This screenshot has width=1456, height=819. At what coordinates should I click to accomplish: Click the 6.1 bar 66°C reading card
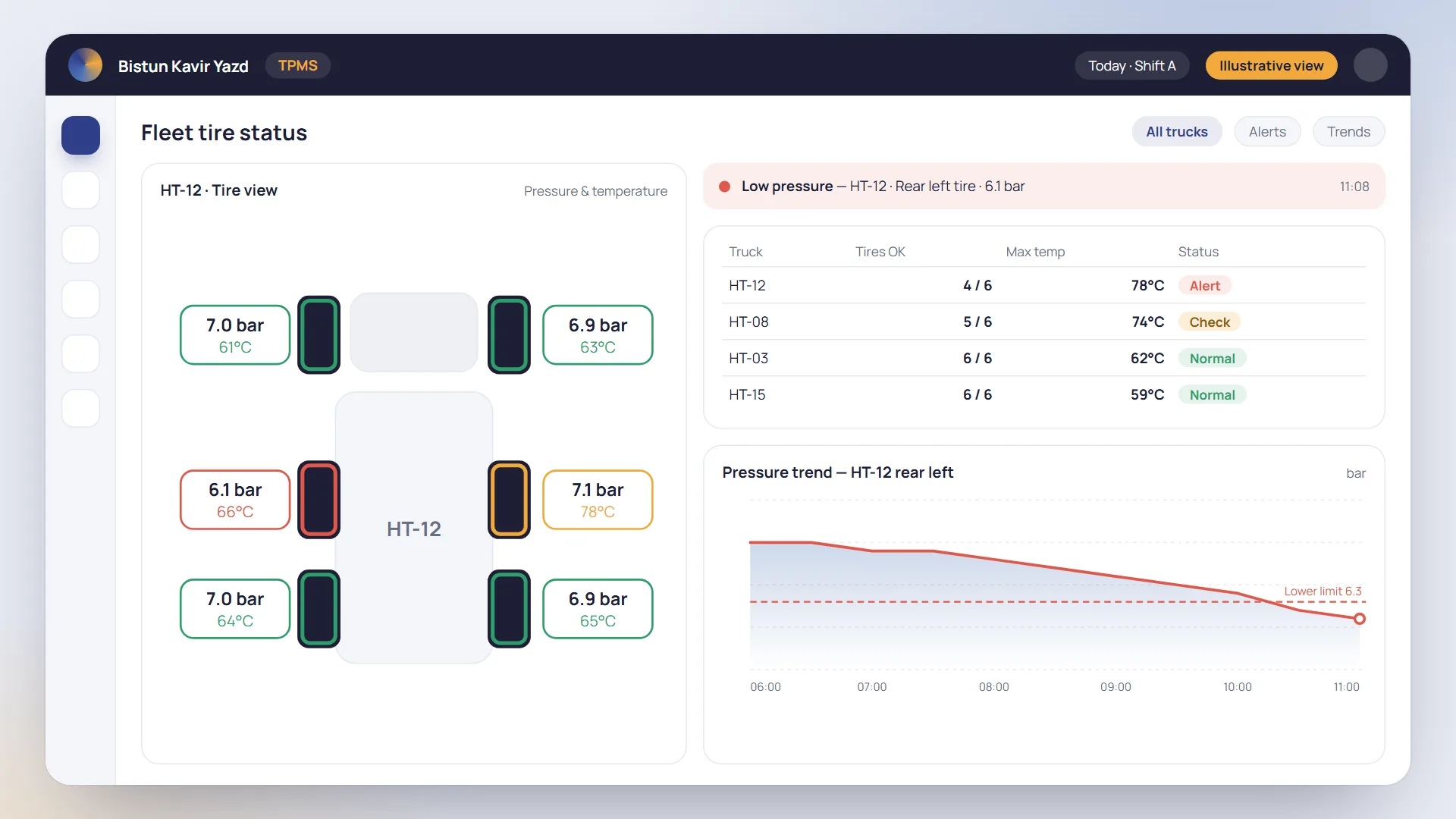[x=235, y=499]
